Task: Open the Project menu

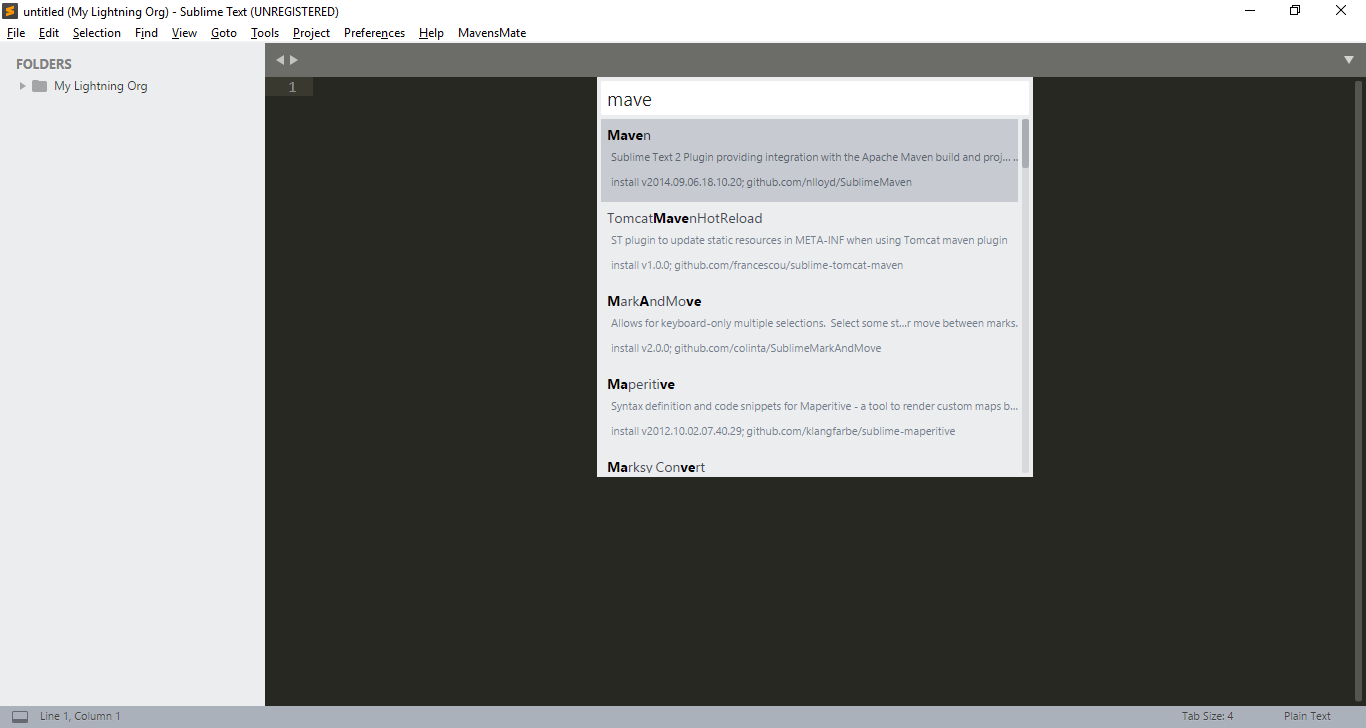Action: click(311, 33)
